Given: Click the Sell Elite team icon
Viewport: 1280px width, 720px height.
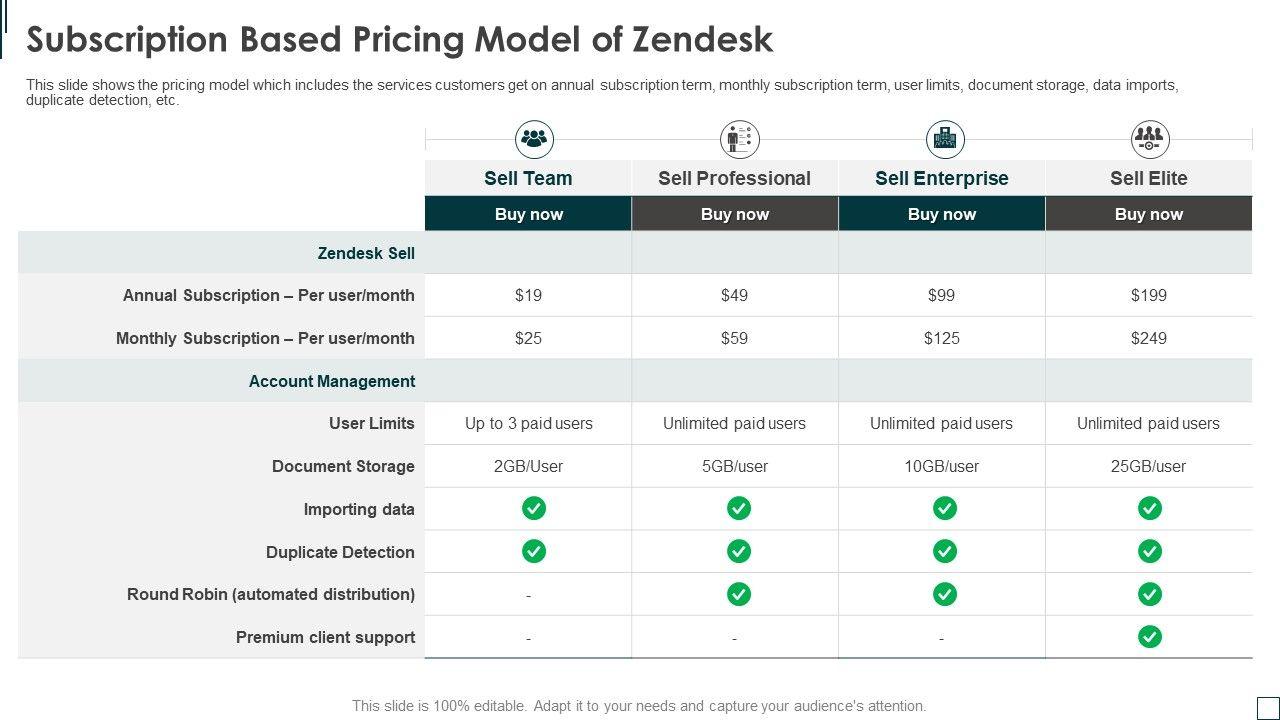Looking at the screenshot, I should pos(1150,140).
